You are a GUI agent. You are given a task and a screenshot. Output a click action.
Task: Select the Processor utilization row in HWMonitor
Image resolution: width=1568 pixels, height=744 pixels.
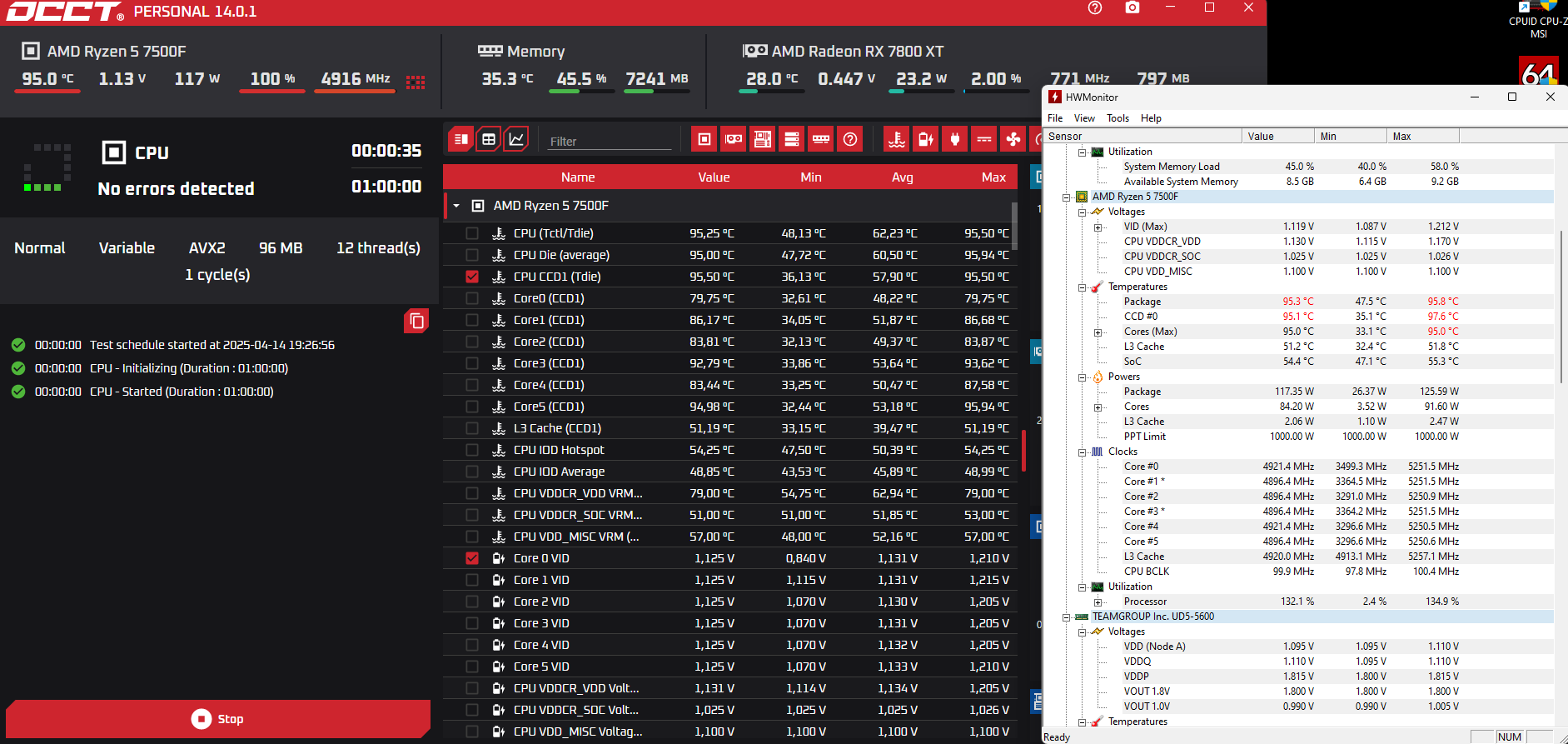1299,602
